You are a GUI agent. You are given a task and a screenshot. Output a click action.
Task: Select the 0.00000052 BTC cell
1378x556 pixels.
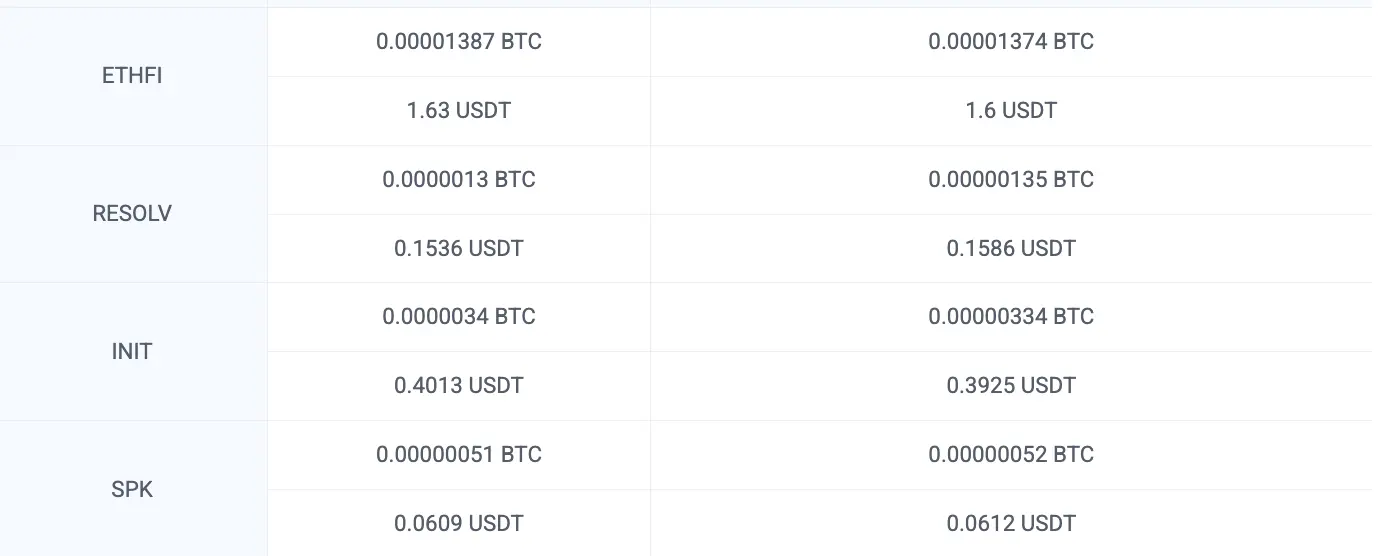pyautogui.click(x=1011, y=455)
